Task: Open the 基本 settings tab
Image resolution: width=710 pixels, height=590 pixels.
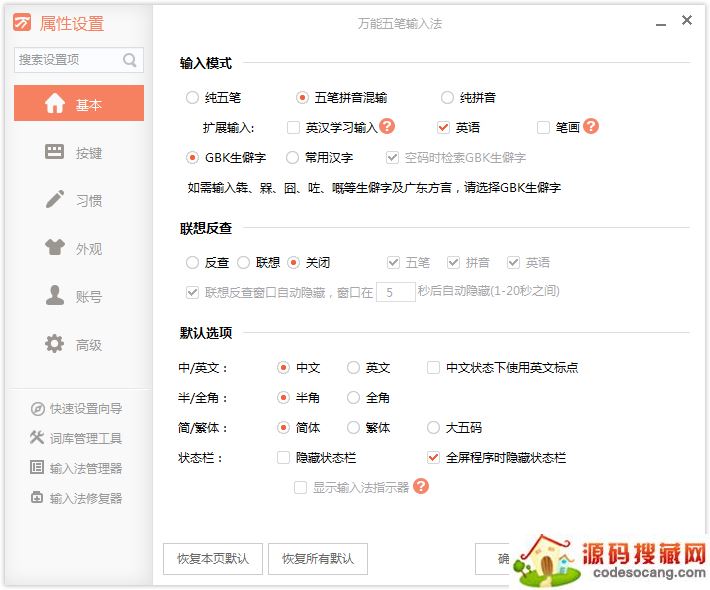Action: [79, 103]
